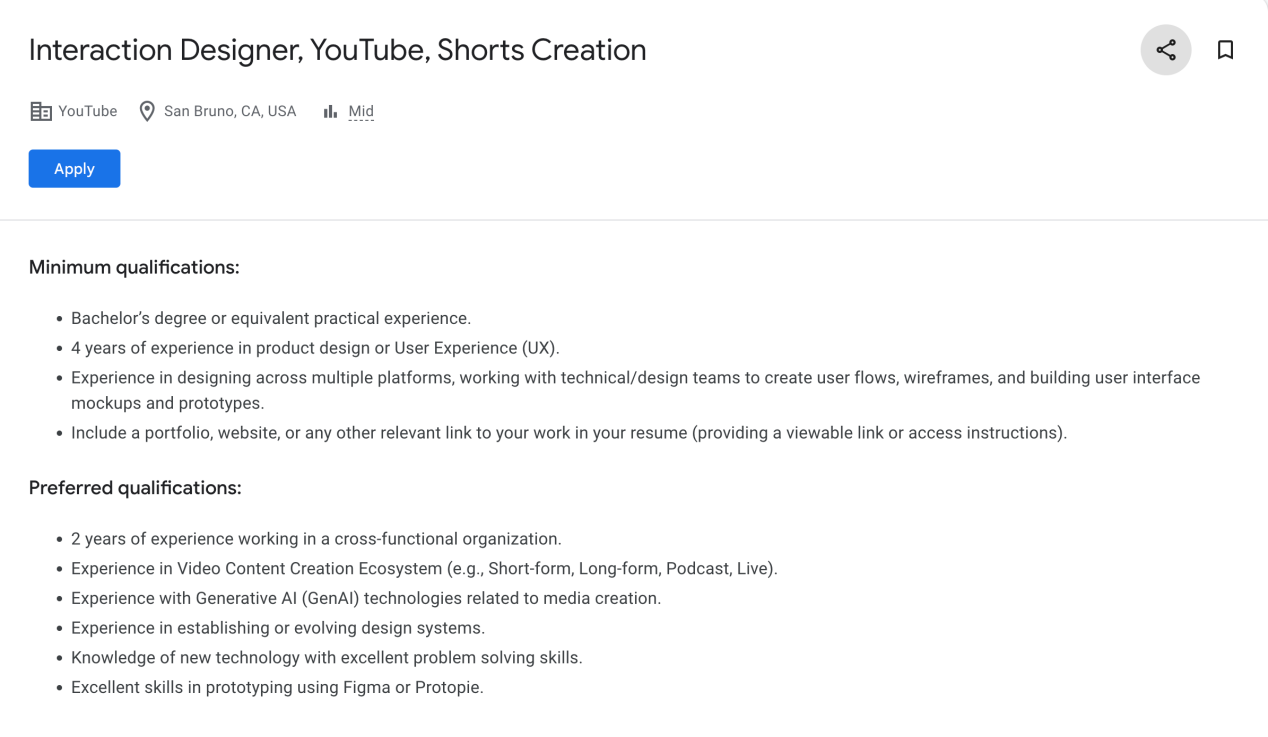Click the Video Content Creation Ecosystem bullet
Image resolution: width=1268 pixels, height=737 pixels.
click(x=424, y=569)
